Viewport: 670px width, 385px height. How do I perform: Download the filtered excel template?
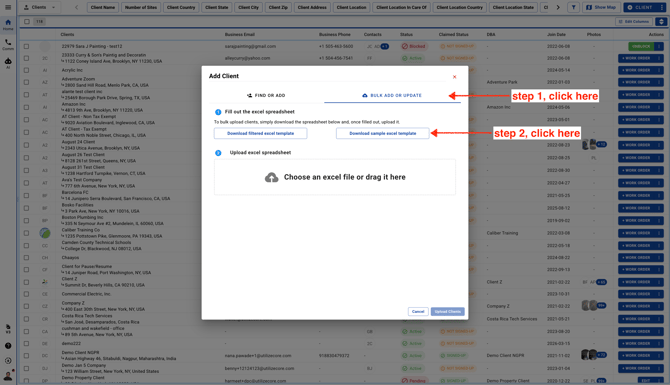click(260, 133)
